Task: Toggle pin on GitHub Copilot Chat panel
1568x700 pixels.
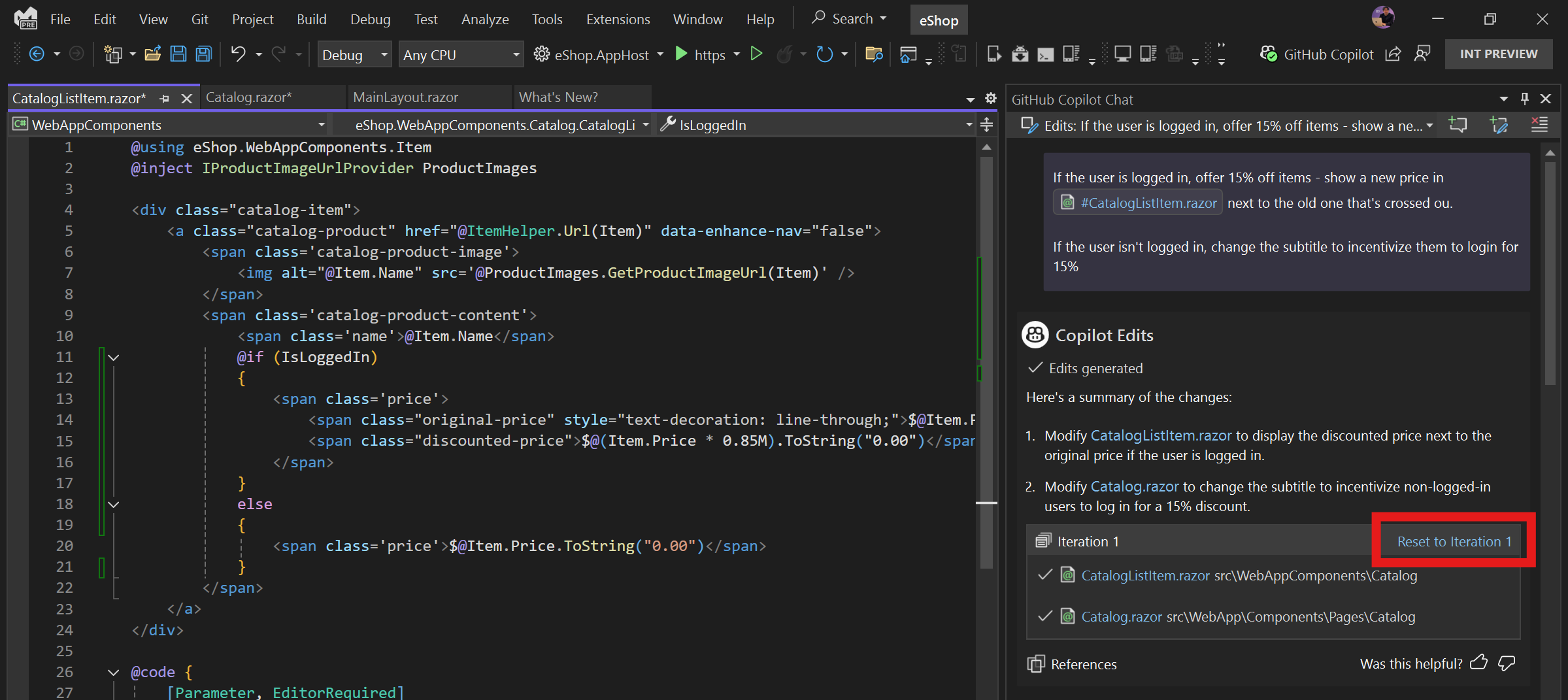Action: point(1525,99)
